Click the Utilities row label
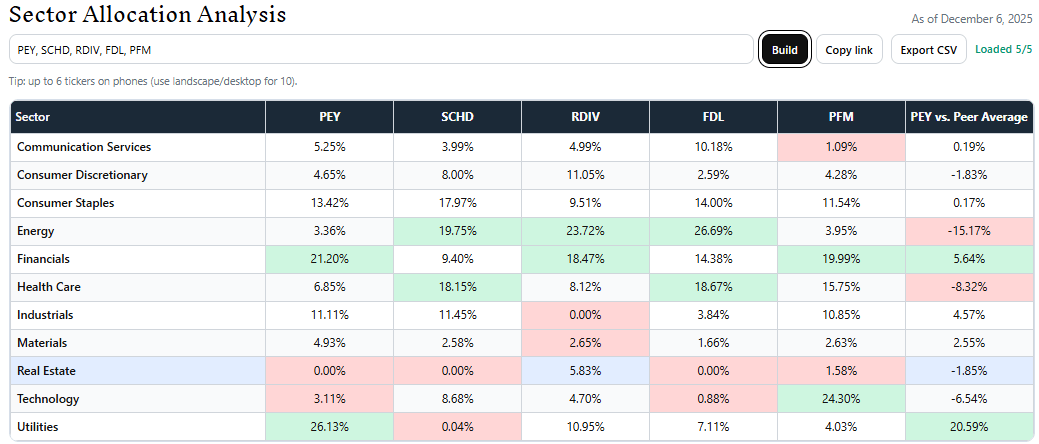This screenshot has width=1039, height=444. 37,427
